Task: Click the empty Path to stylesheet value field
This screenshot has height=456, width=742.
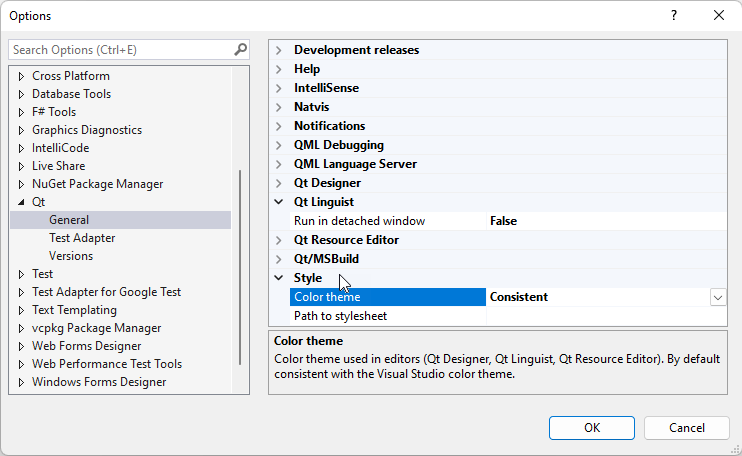Action: [x=606, y=316]
